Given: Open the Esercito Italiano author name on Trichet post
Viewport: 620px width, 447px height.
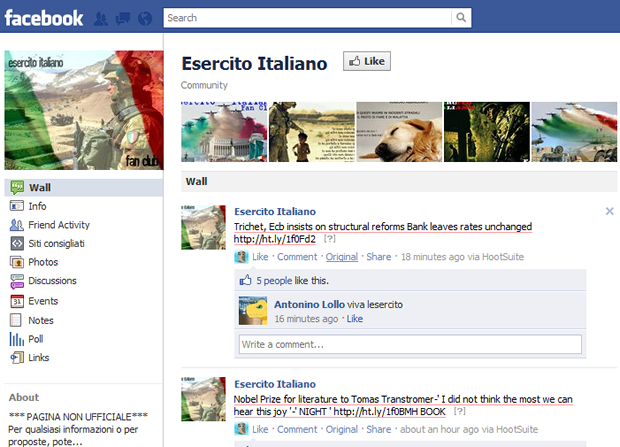Looking at the screenshot, I should (275, 212).
